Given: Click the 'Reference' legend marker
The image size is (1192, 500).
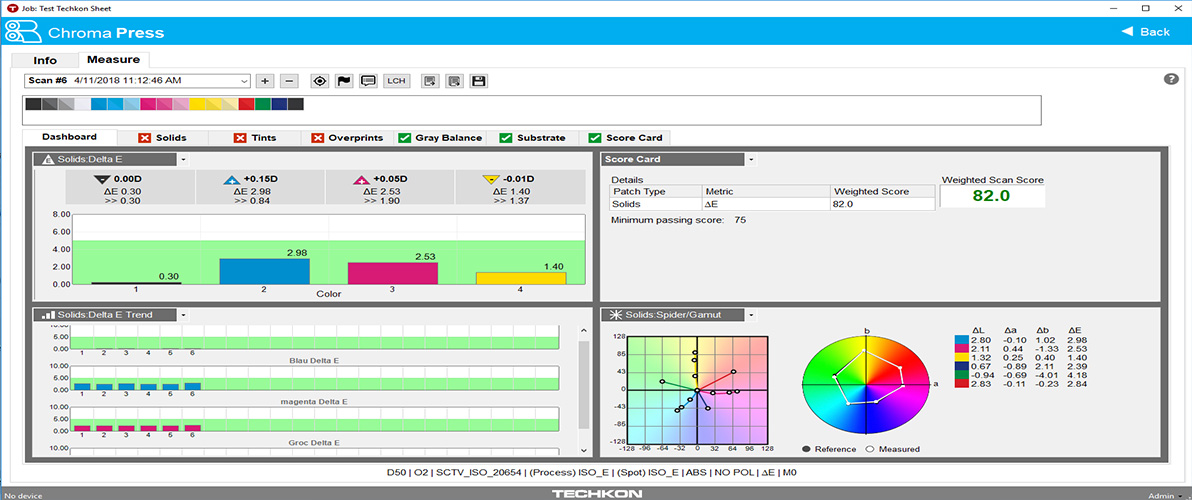Looking at the screenshot, I should (x=805, y=449).
